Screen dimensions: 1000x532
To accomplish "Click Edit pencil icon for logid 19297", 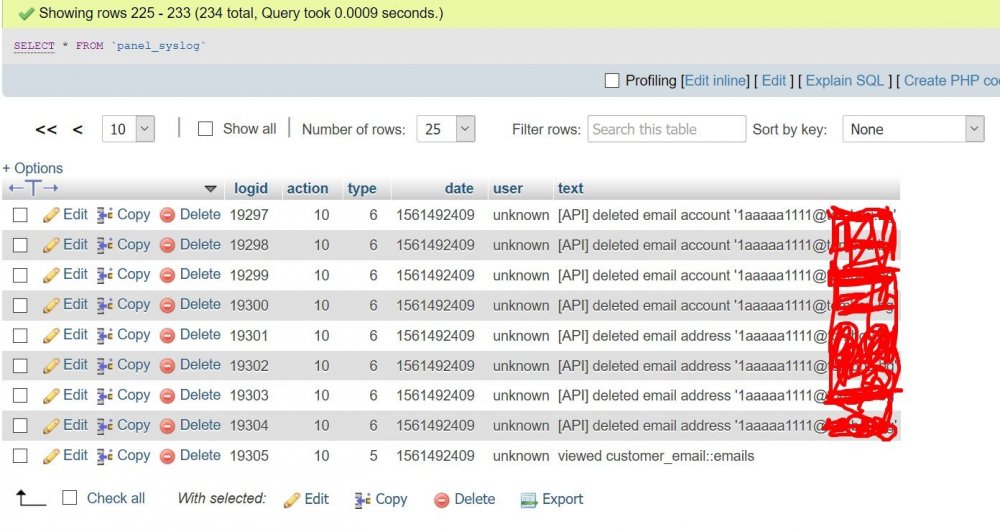I will coord(51,215).
